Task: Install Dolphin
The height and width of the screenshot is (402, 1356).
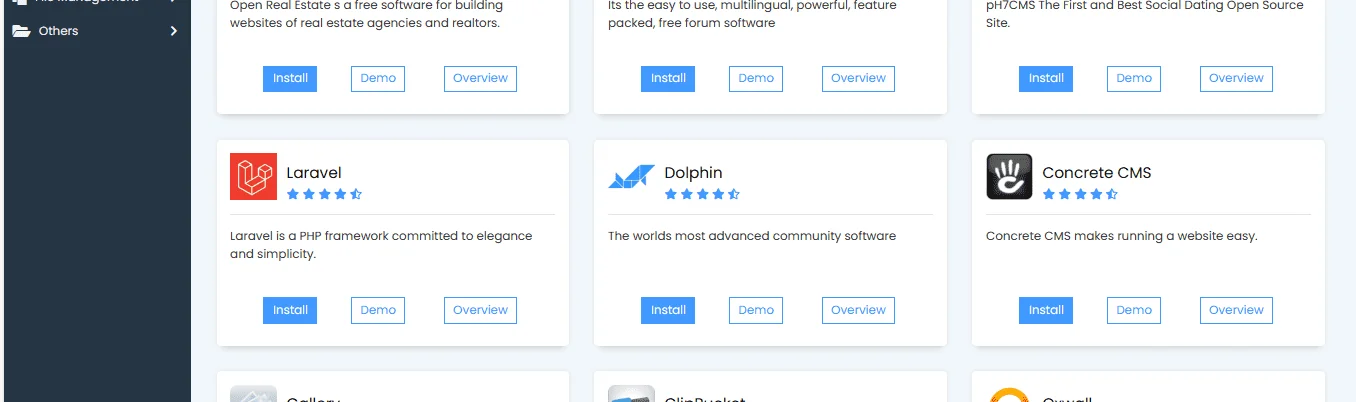Action: (668, 310)
